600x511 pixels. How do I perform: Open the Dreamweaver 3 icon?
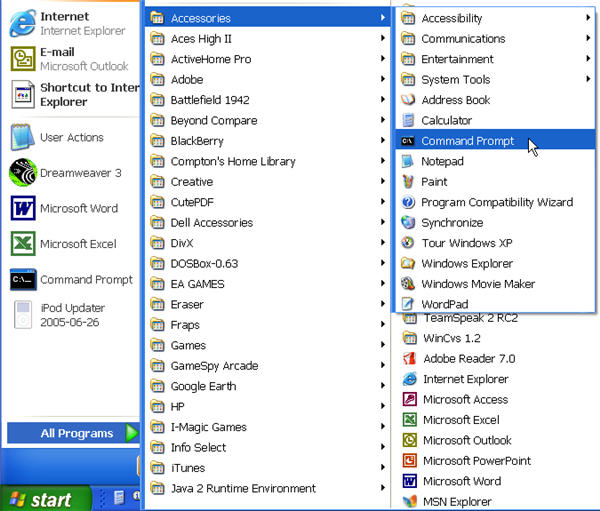click(x=23, y=173)
